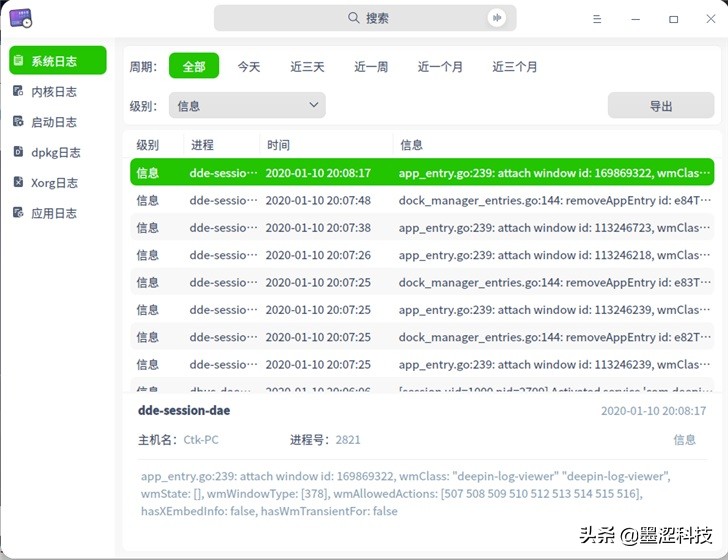The image size is (728, 560).
Task: Sort by the 进程 column header
Action: tap(202, 145)
